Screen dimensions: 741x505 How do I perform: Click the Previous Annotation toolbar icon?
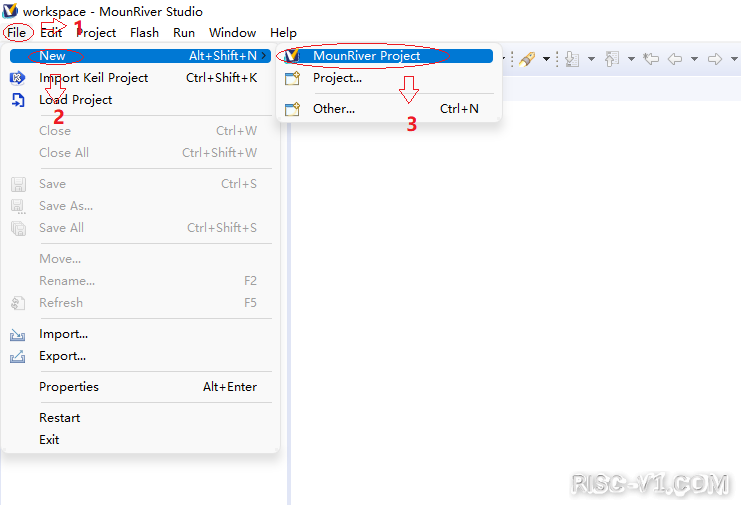point(612,59)
